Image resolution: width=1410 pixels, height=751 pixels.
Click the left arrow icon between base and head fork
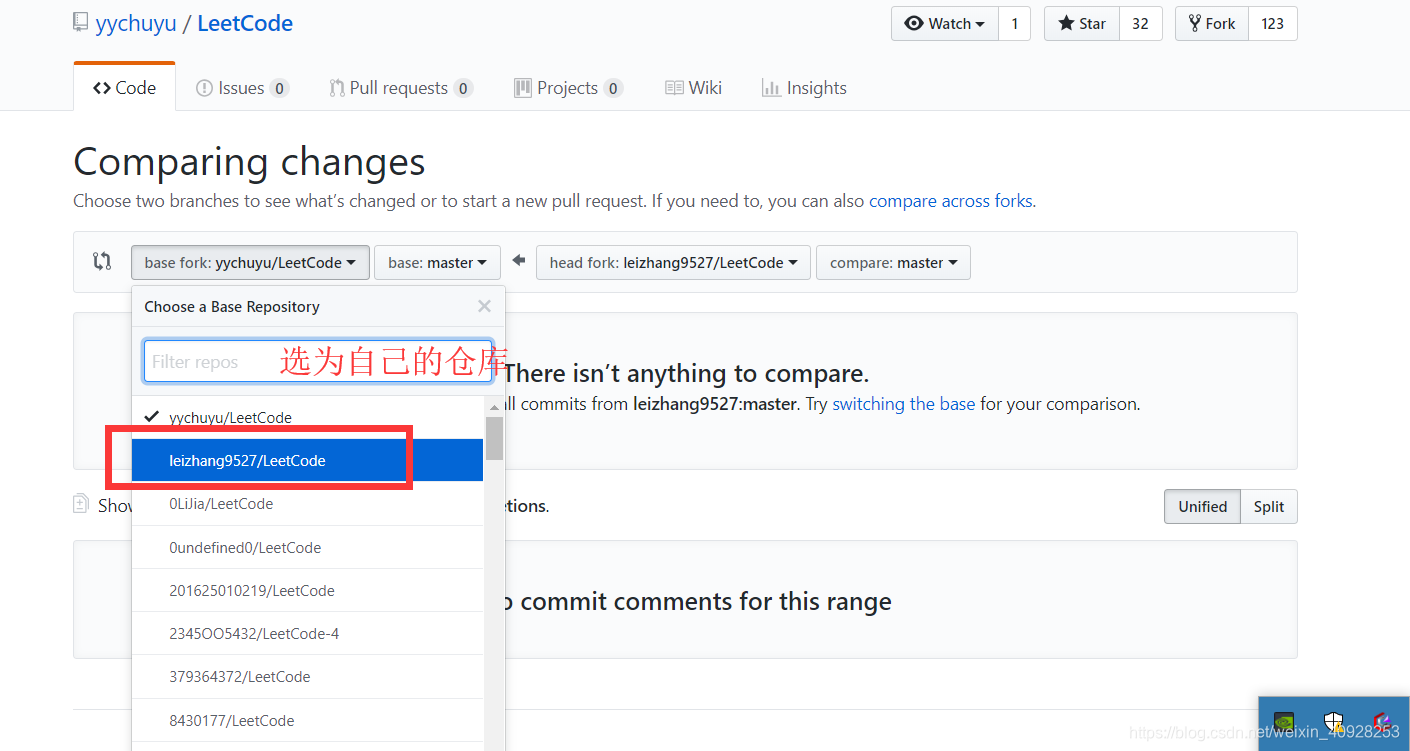tap(518, 261)
